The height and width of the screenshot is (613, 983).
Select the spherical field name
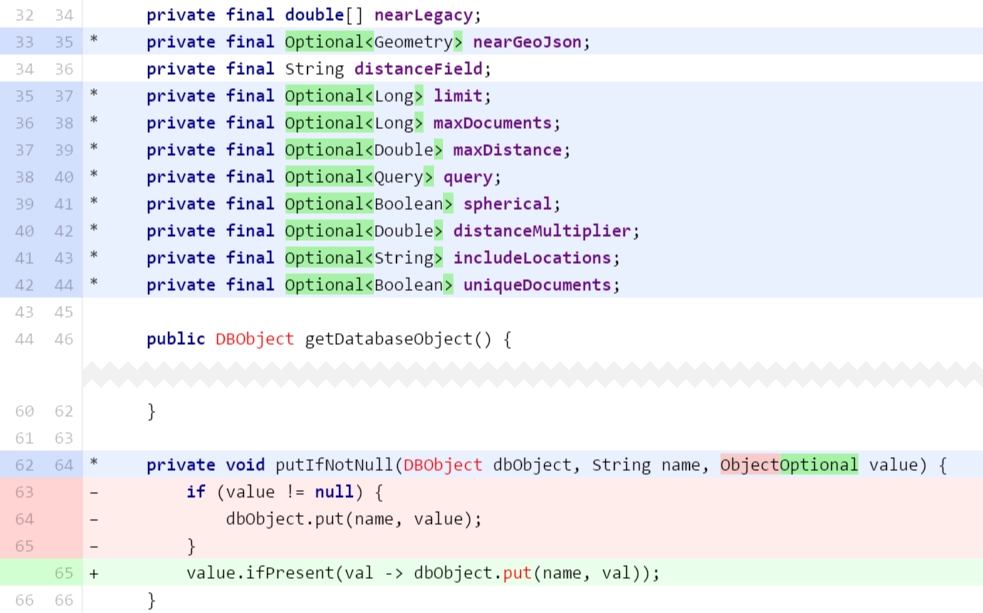pos(507,204)
